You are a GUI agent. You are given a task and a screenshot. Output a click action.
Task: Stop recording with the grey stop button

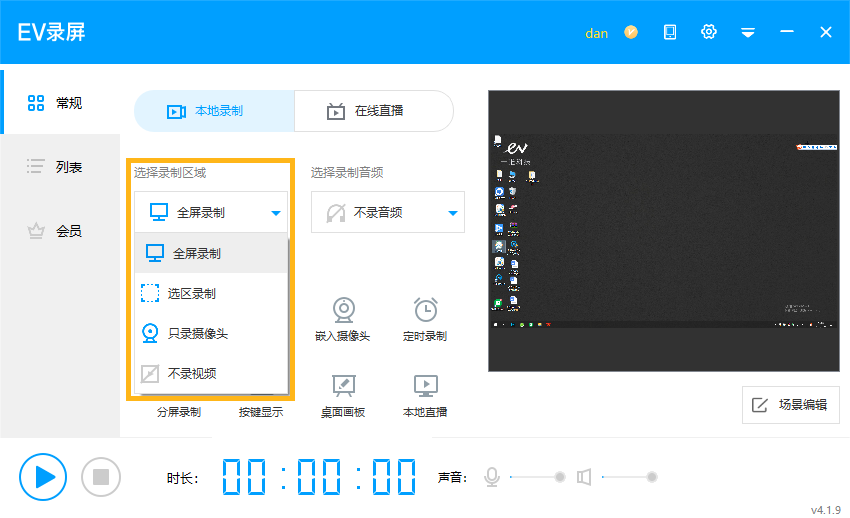(101, 477)
